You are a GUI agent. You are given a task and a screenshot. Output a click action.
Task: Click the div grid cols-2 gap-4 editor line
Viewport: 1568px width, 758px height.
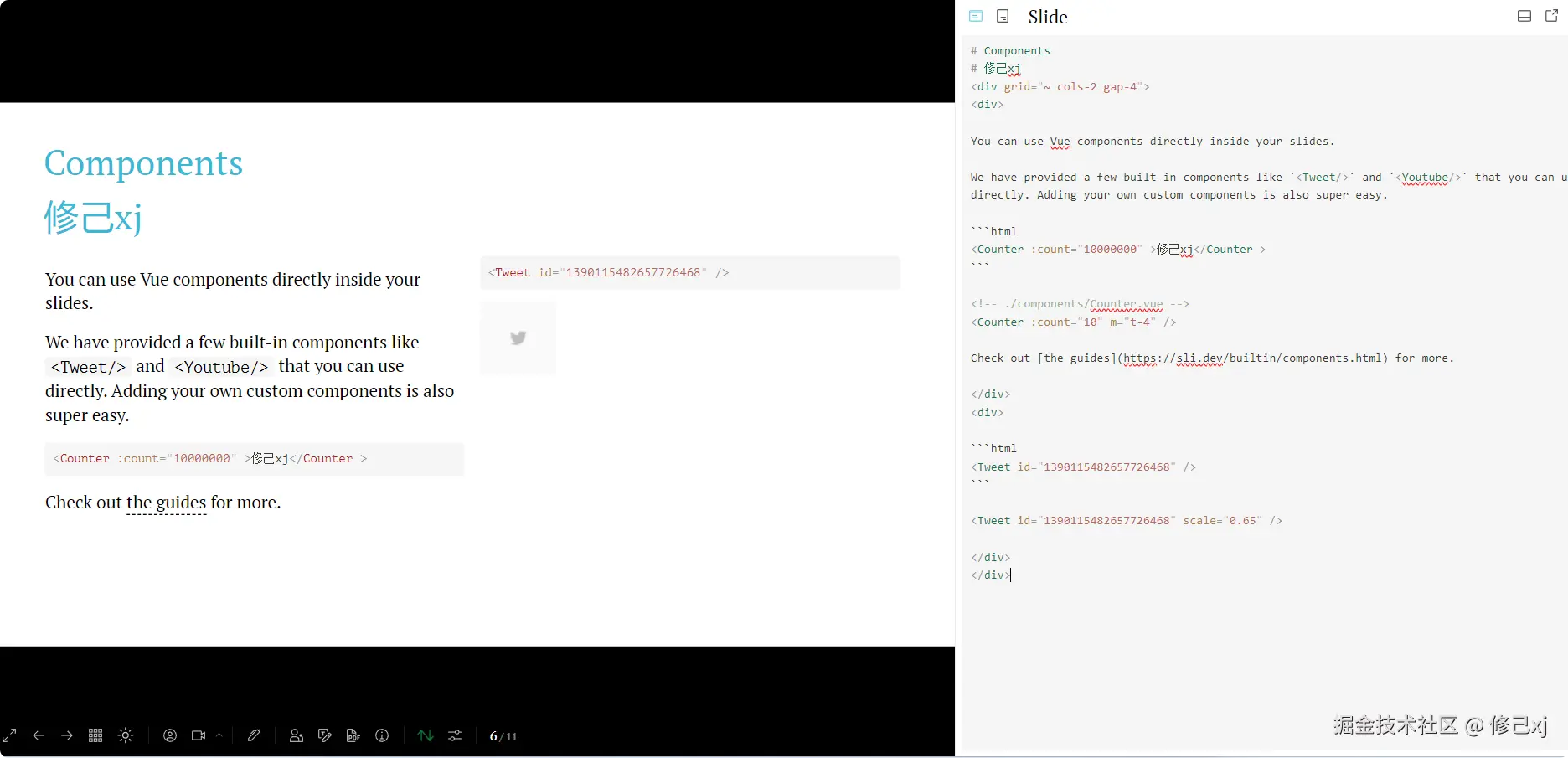tap(1060, 87)
